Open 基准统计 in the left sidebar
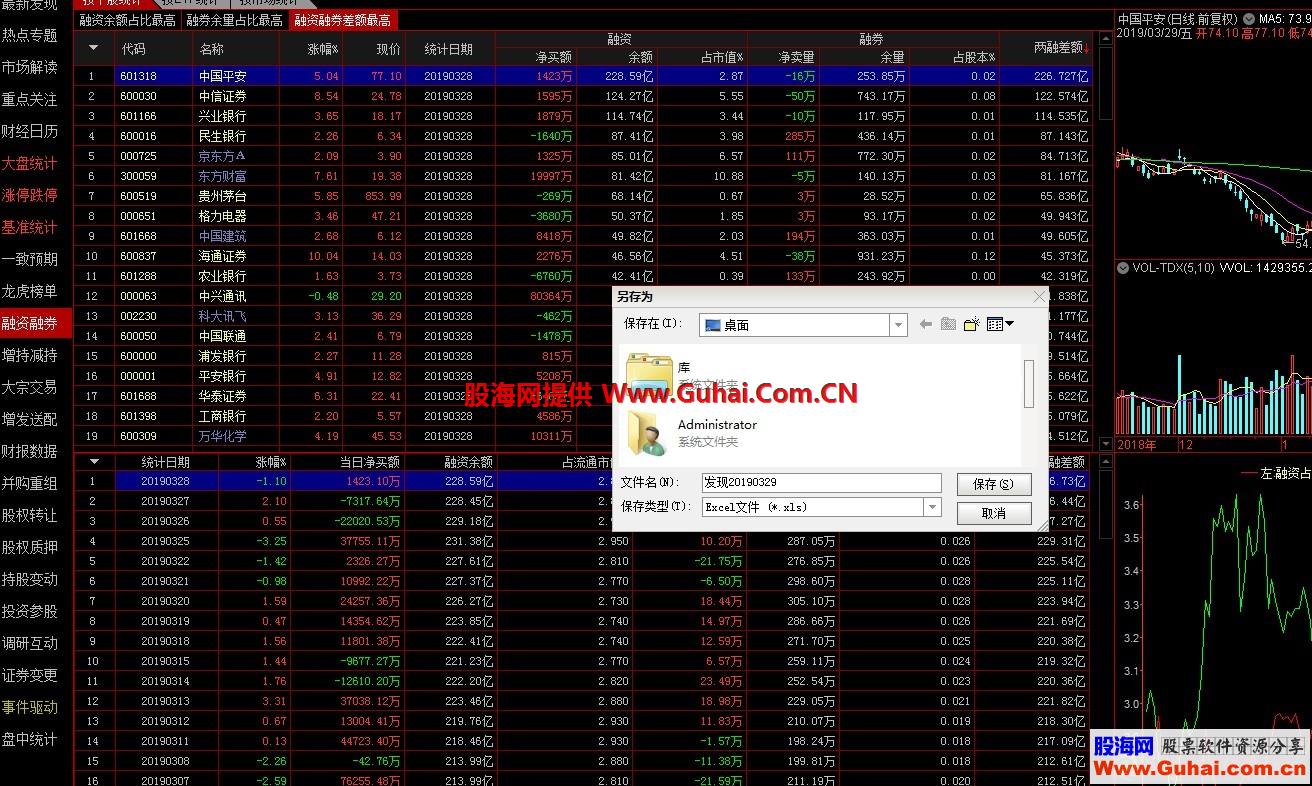Screen dimensions: 1312x786 point(30,227)
